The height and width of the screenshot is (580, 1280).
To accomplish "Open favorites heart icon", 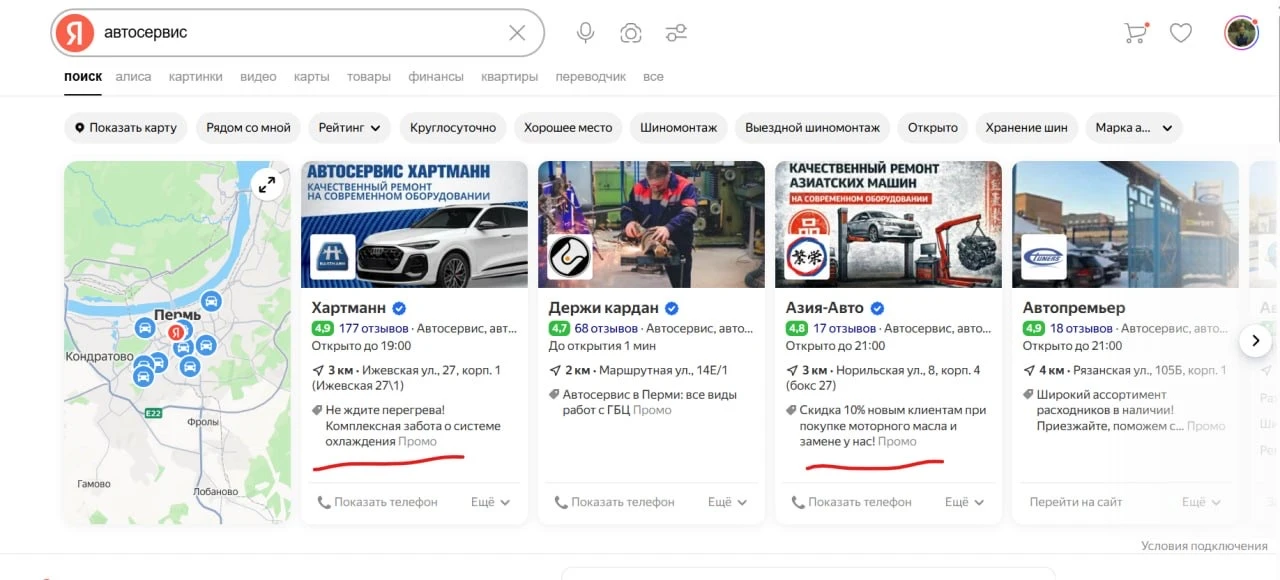I will point(1181,33).
